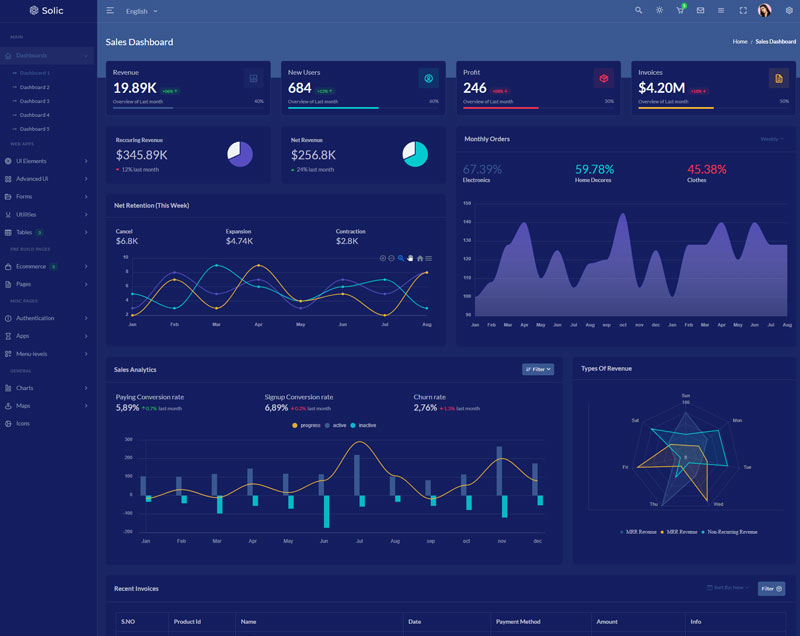Image resolution: width=800 pixels, height=636 pixels.
Task: Open the mail messages icon
Action: [700, 10]
